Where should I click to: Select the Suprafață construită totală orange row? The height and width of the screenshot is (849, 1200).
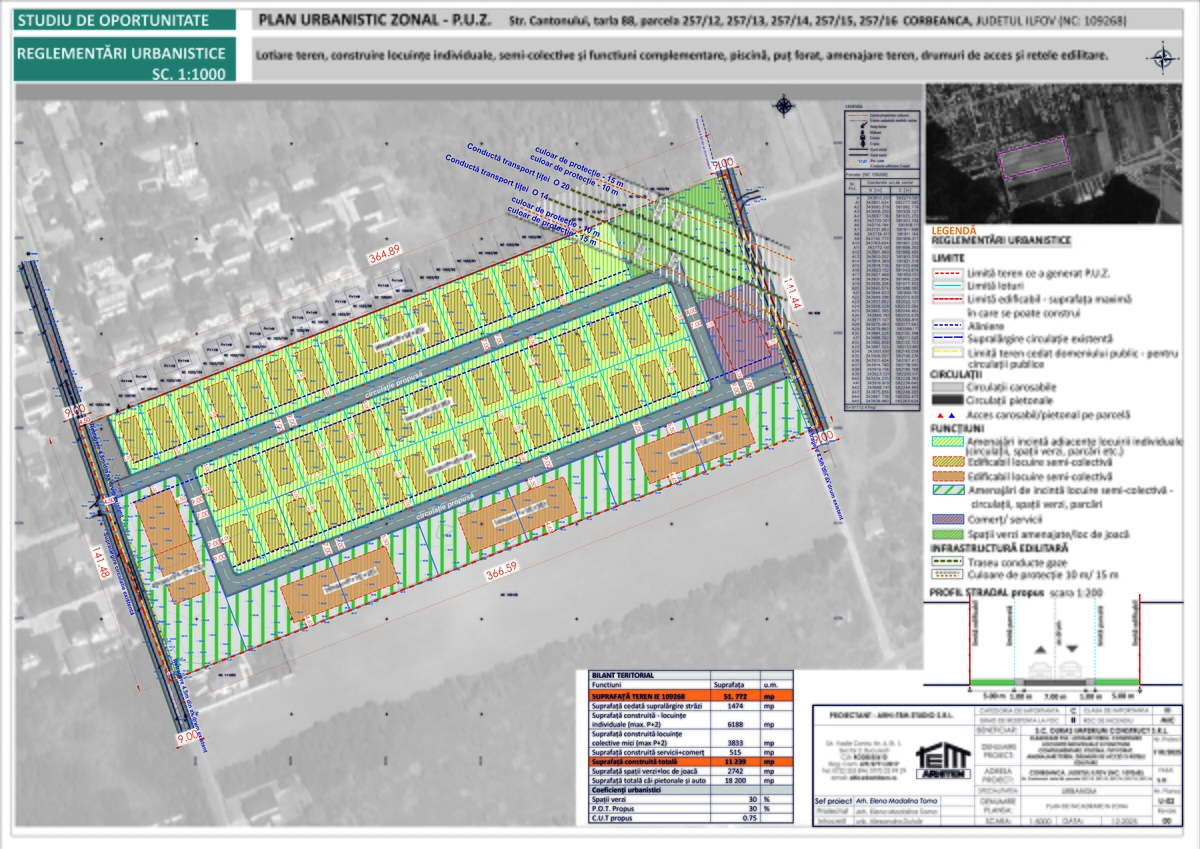688,763
